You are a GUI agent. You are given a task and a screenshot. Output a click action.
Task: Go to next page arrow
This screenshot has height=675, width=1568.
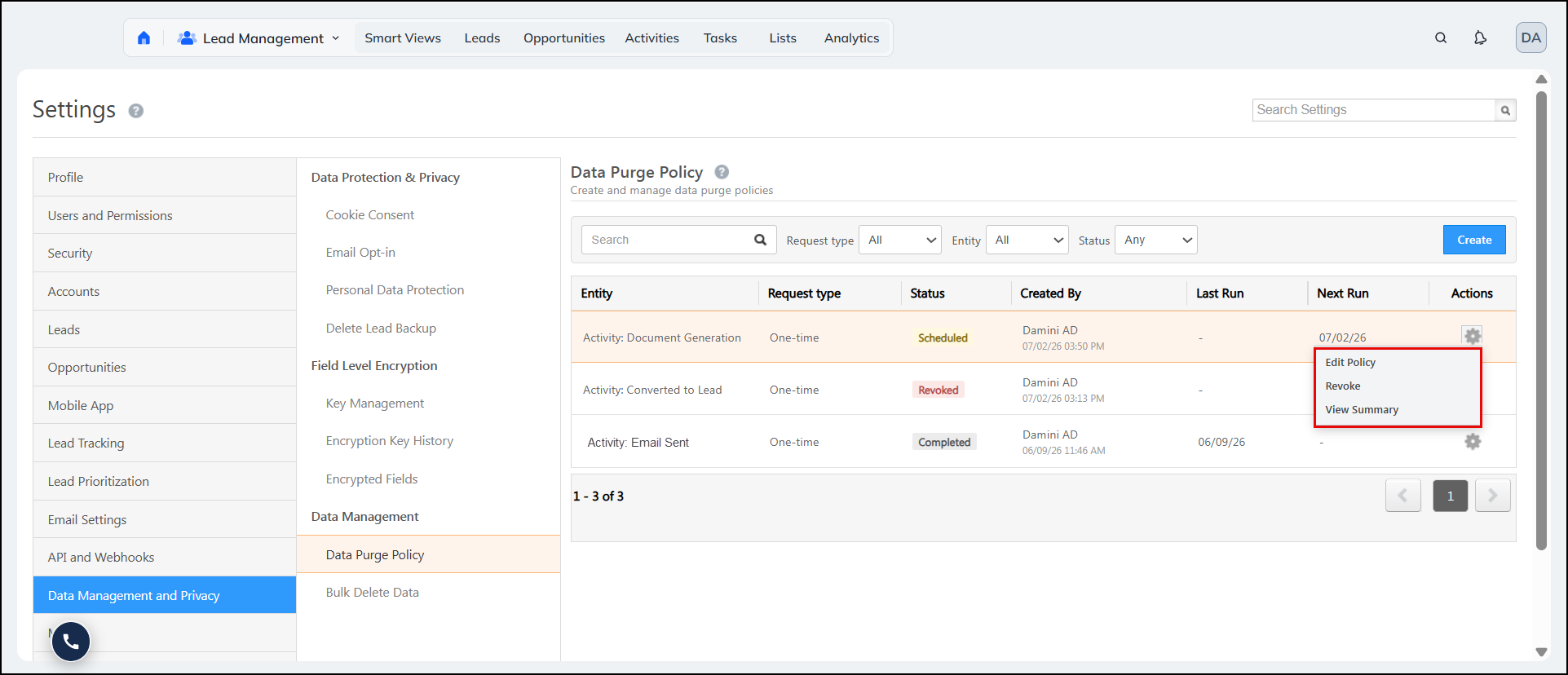click(1492, 496)
